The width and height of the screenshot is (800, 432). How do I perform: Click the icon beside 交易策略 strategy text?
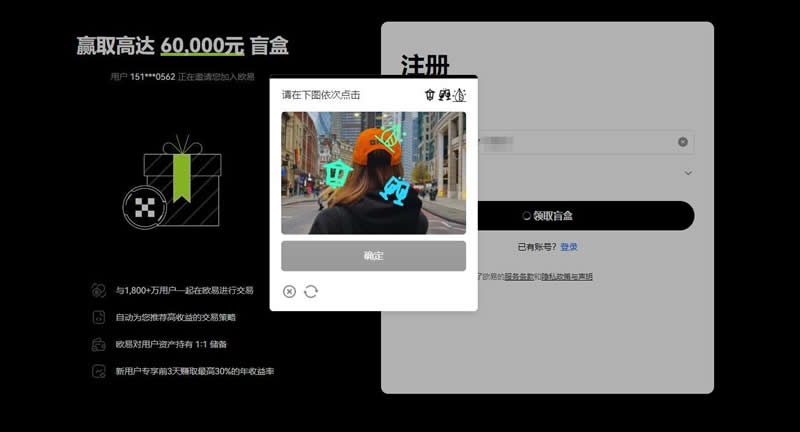(x=99, y=317)
